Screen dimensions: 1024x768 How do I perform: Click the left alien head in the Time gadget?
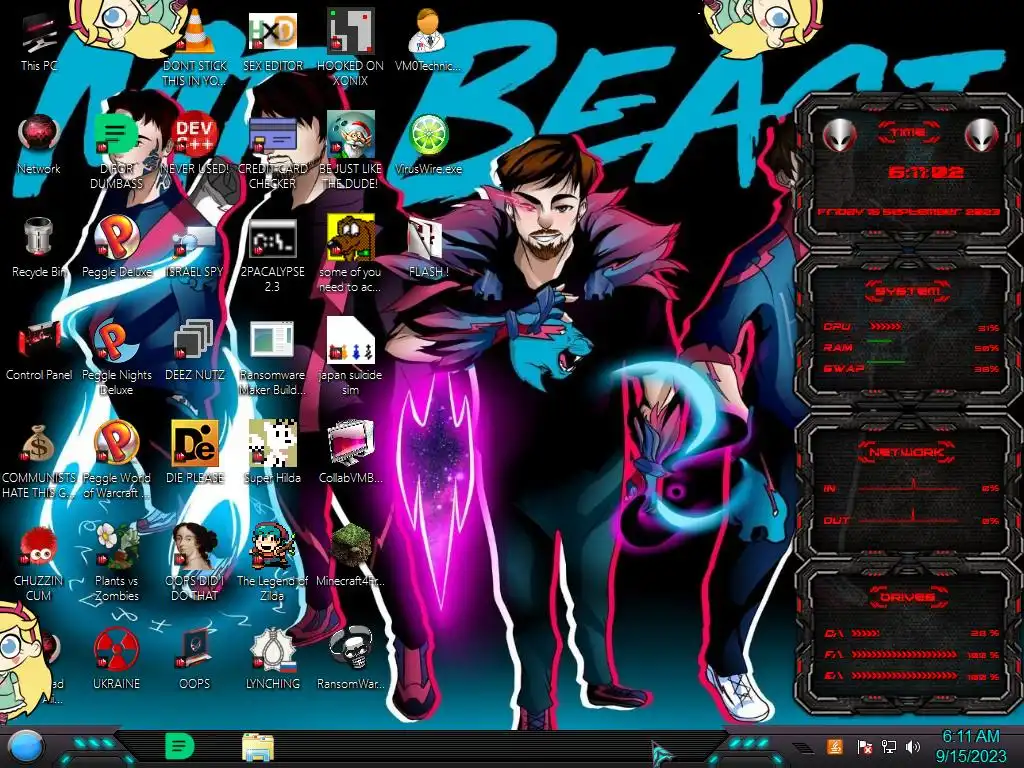840,135
